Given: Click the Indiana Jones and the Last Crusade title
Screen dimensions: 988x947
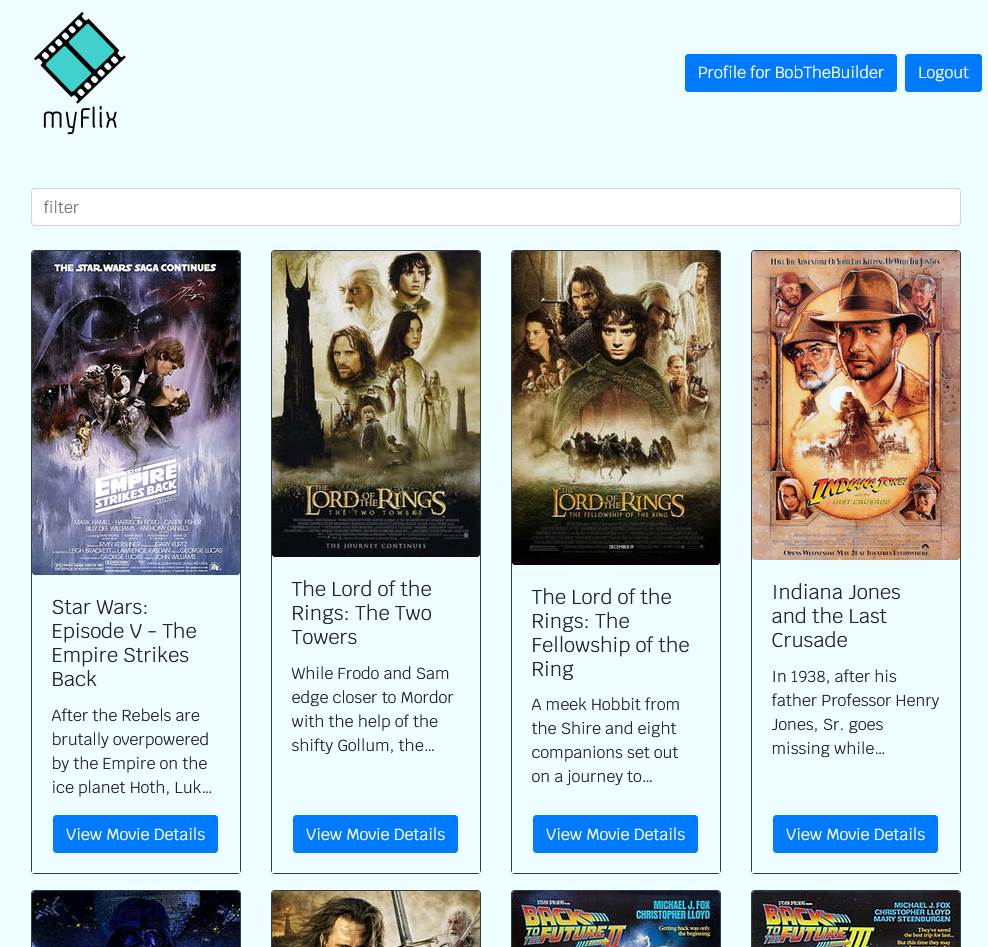Looking at the screenshot, I should pyautogui.click(x=836, y=615).
